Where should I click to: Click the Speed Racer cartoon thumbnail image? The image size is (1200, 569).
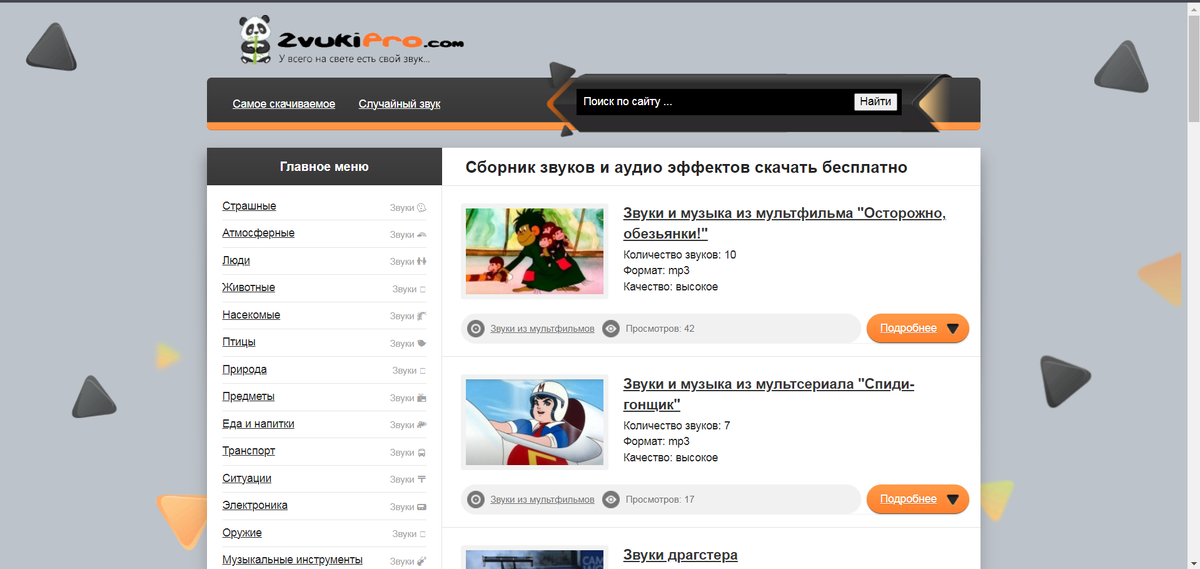click(x=535, y=422)
